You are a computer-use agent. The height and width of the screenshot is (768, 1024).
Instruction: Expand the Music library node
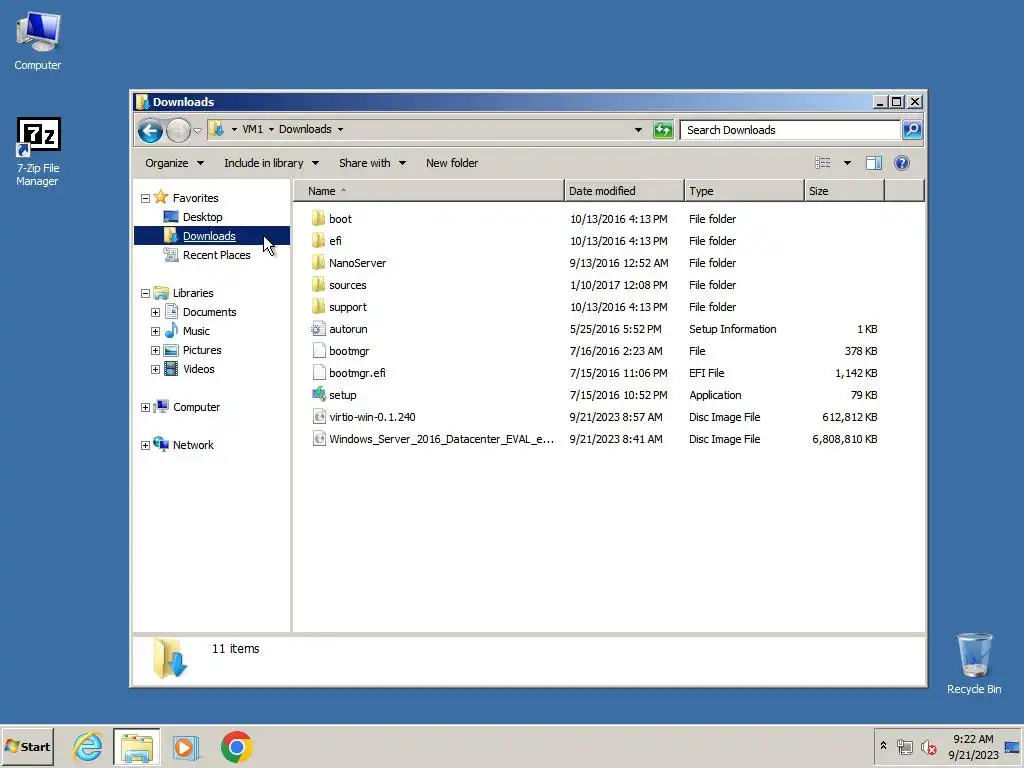pos(155,331)
